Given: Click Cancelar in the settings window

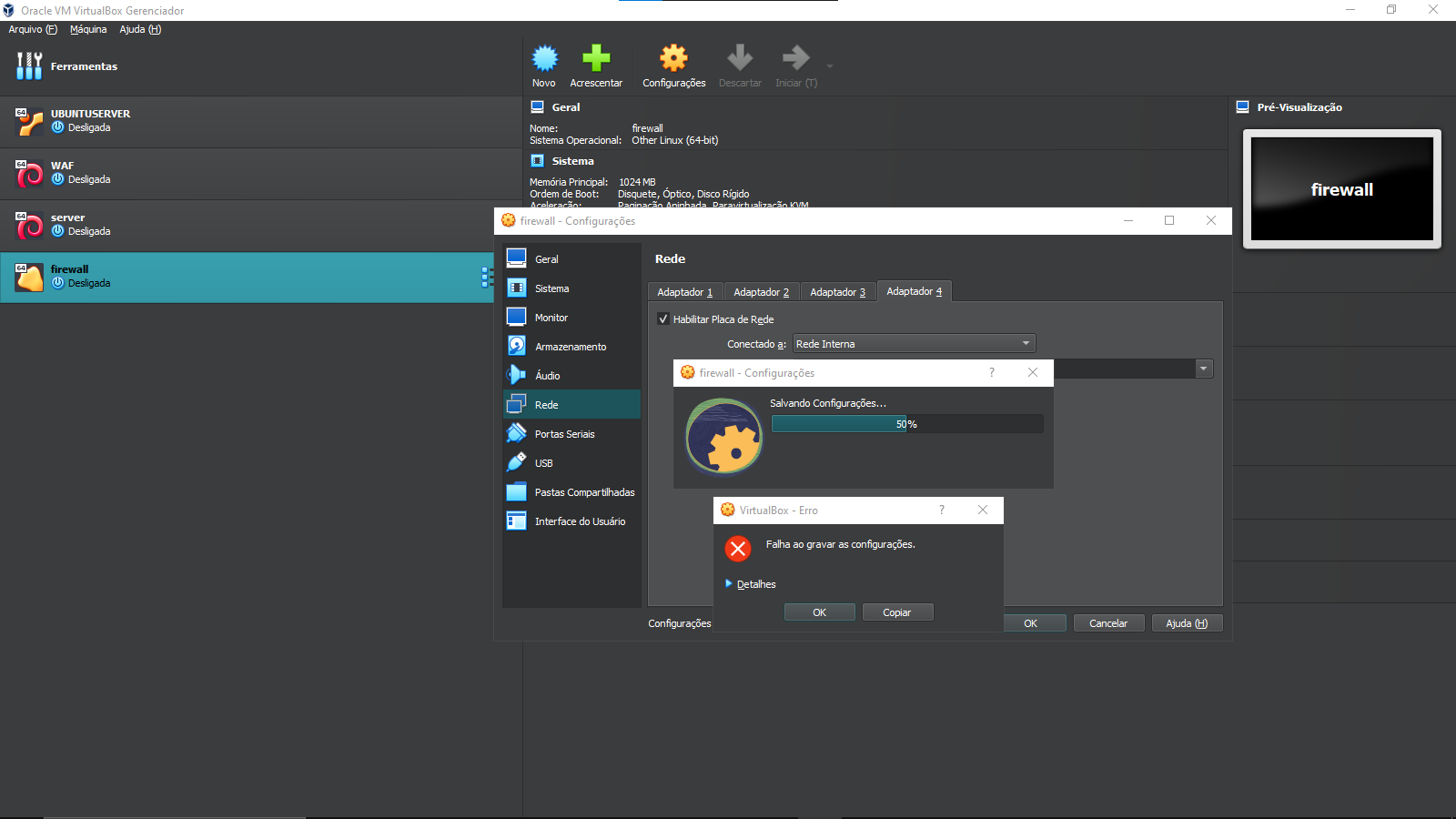Looking at the screenshot, I should [1108, 623].
